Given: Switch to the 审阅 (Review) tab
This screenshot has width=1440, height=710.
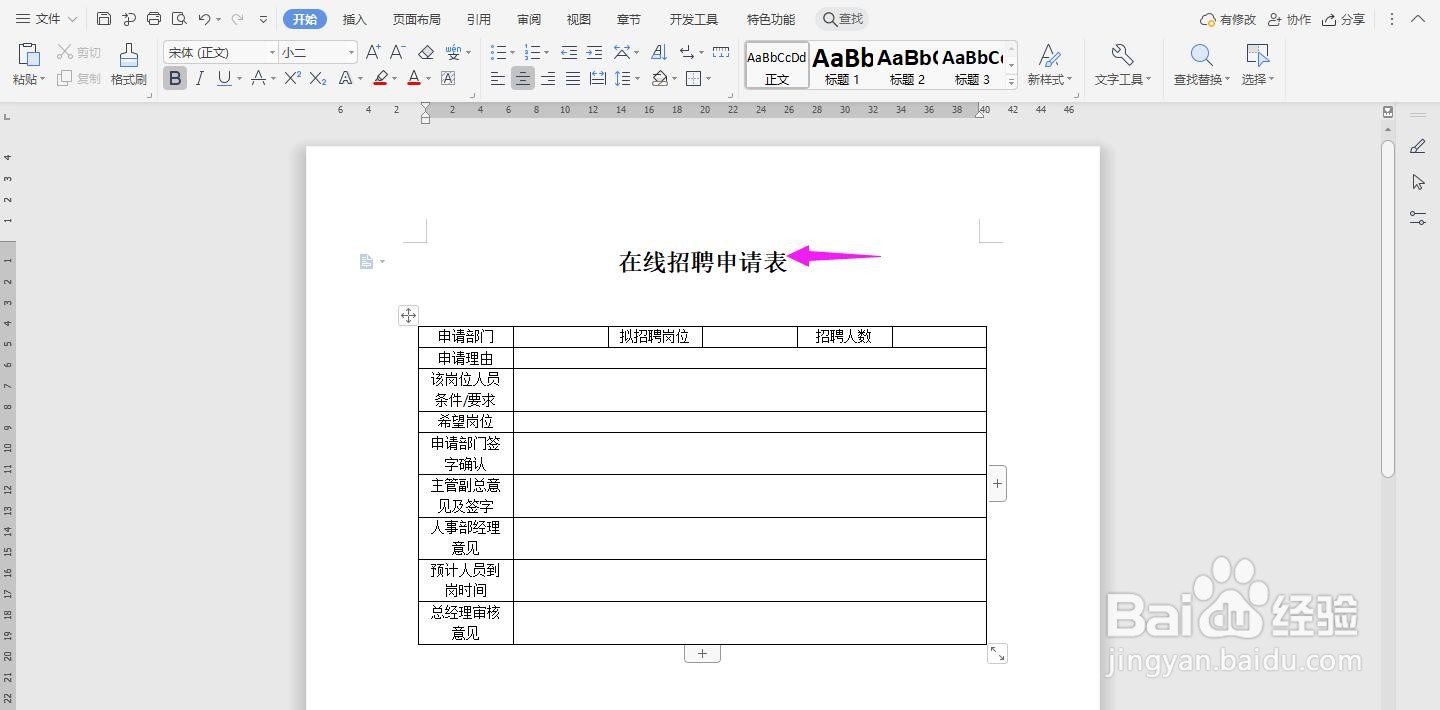Looking at the screenshot, I should click(529, 19).
